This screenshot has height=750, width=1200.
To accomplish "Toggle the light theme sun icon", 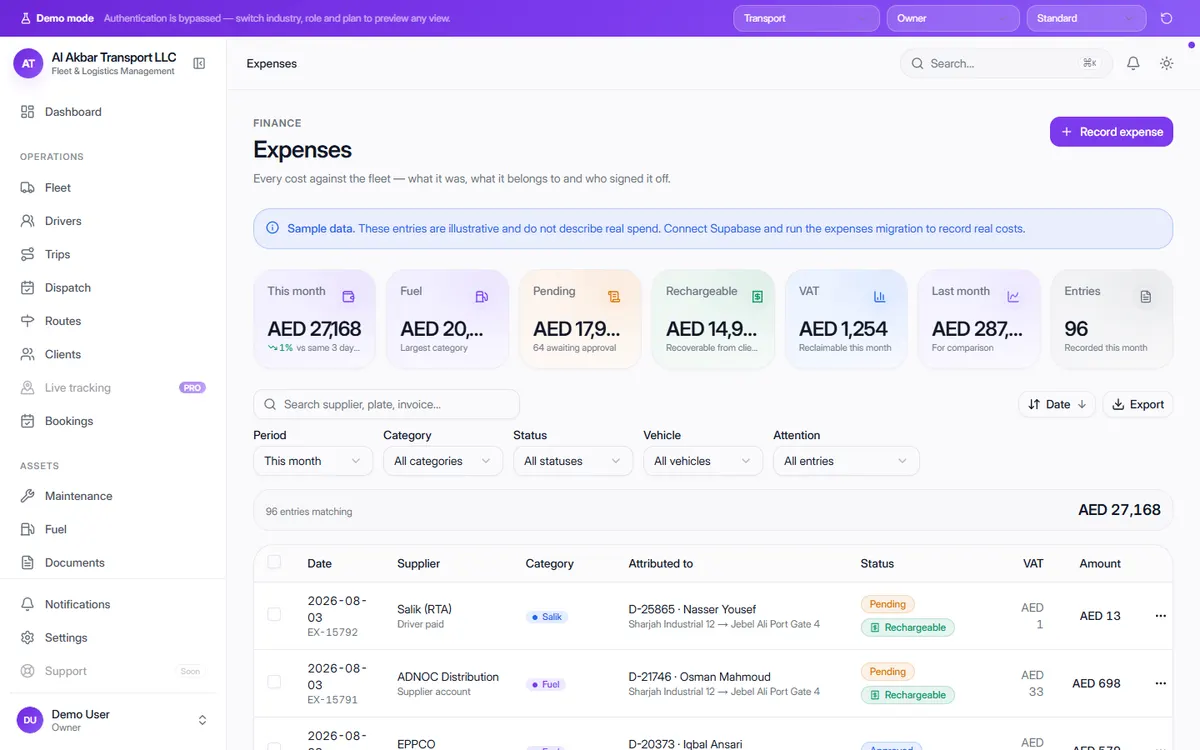I will tap(1166, 63).
